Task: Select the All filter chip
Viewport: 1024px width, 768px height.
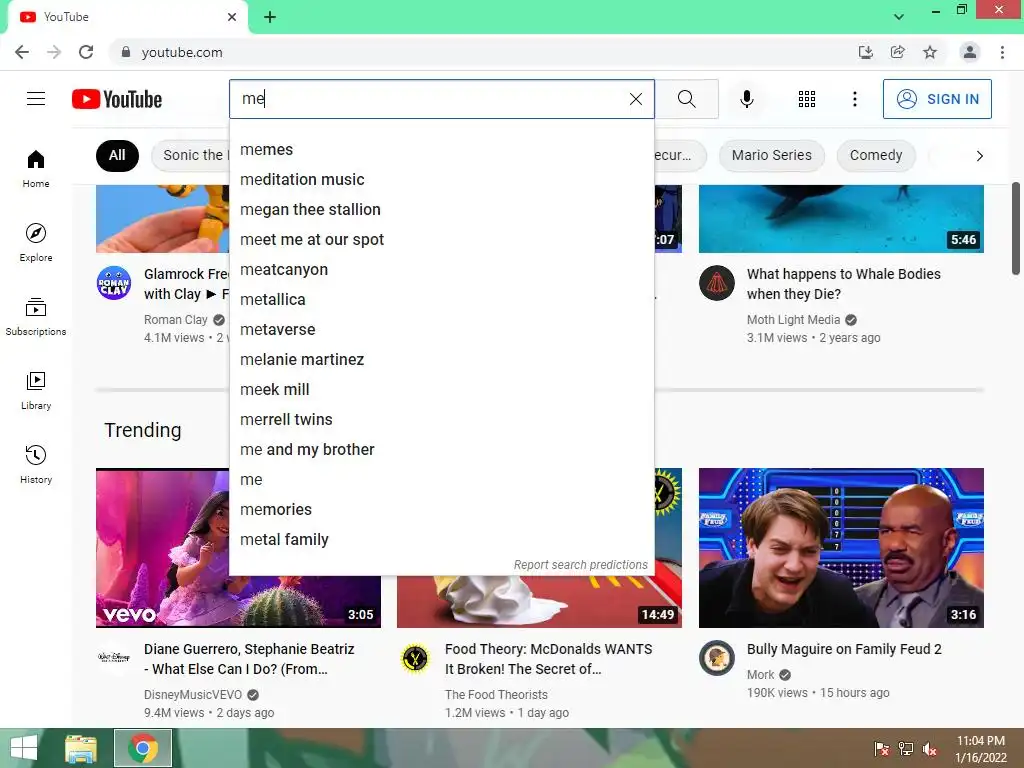Action: [x=118, y=155]
